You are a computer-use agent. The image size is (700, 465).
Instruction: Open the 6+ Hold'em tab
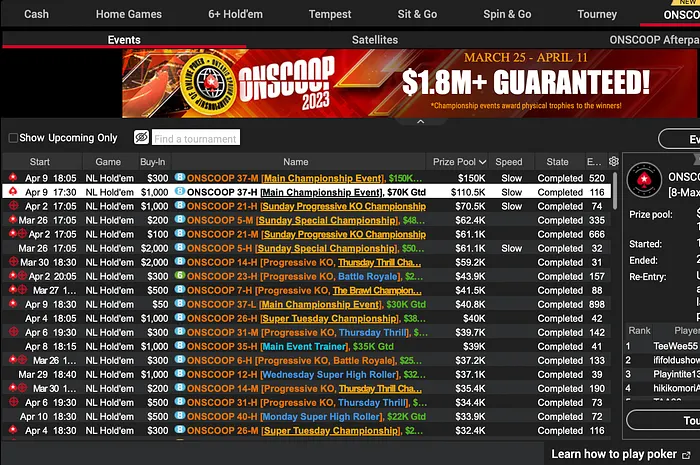235,14
